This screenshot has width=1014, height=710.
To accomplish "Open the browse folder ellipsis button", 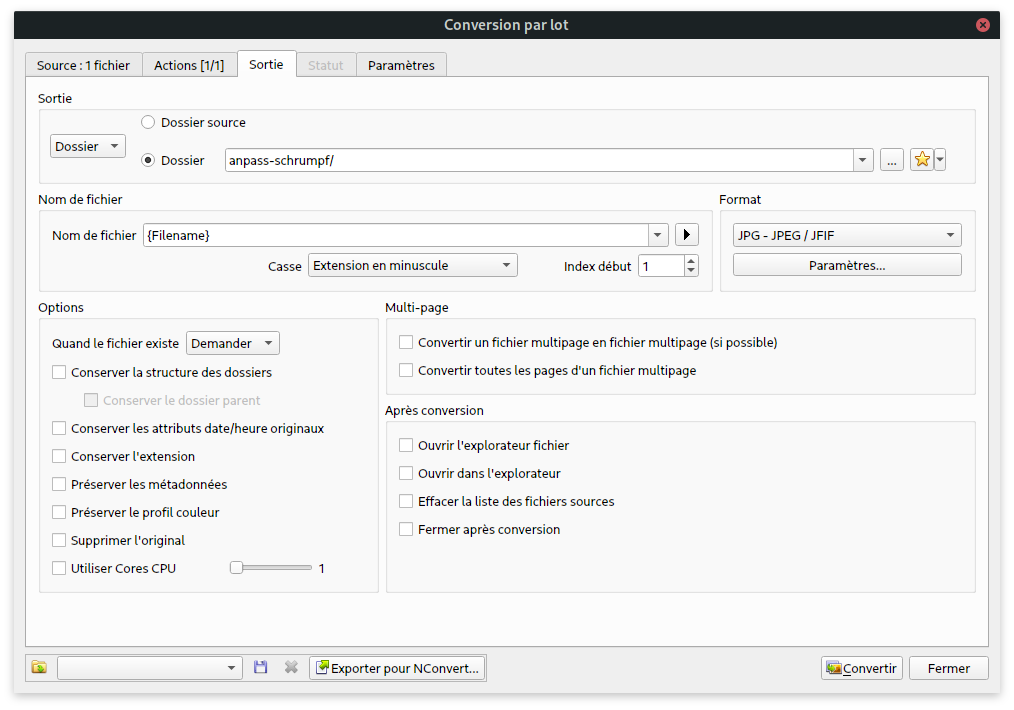I will click(x=891, y=160).
